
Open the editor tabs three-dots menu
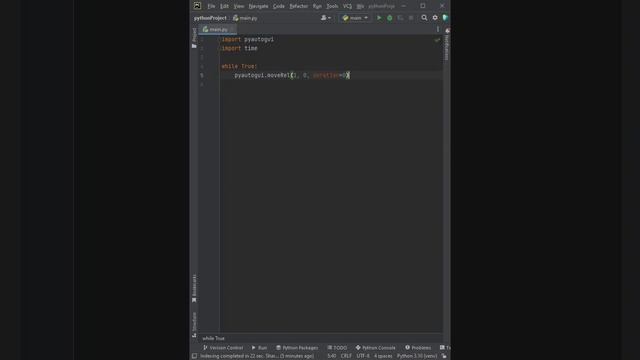(438, 29)
